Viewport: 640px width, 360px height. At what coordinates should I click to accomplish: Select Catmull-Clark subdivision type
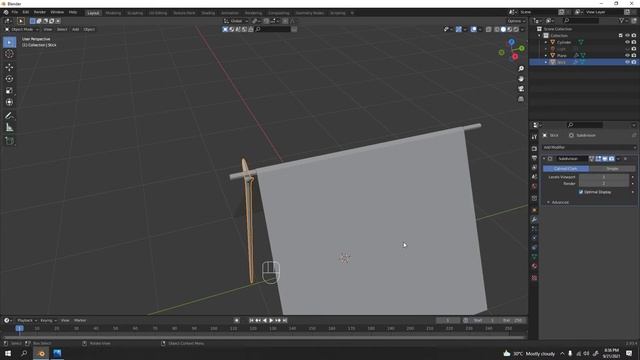(x=566, y=169)
